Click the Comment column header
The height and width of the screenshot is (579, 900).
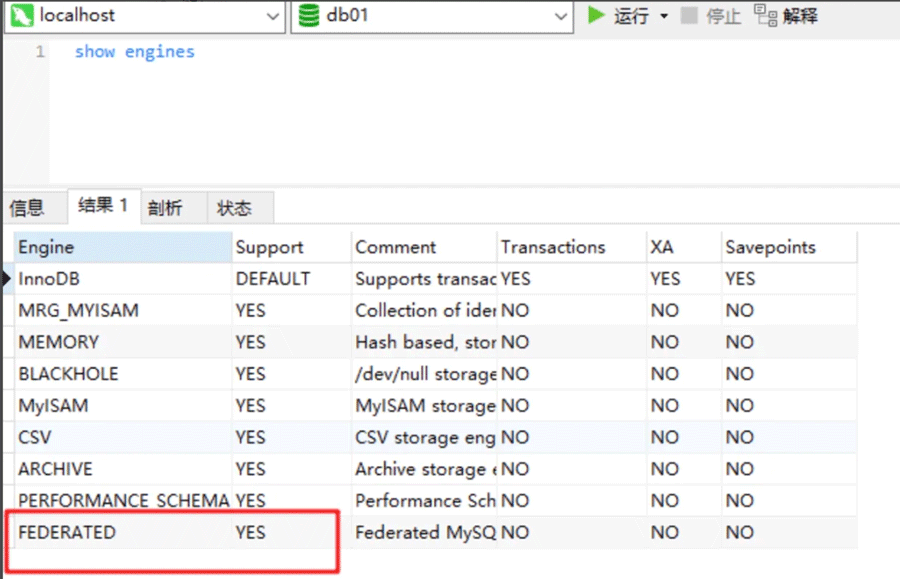pos(424,247)
